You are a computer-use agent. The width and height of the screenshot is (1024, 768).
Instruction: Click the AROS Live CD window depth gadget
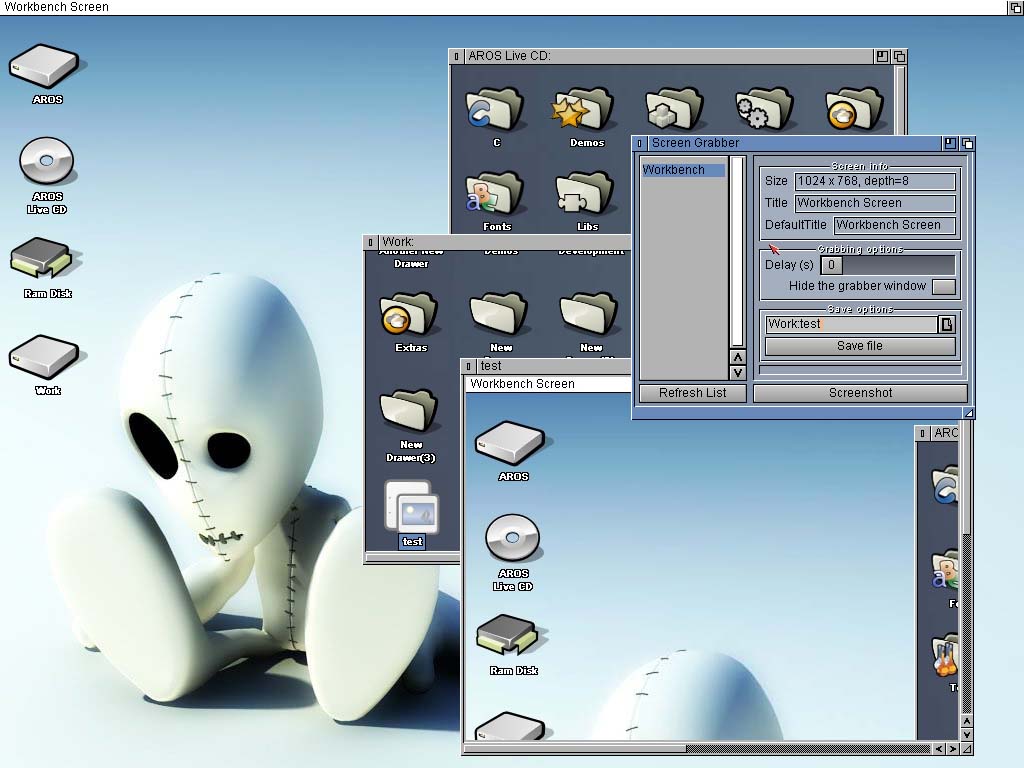[x=899, y=57]
